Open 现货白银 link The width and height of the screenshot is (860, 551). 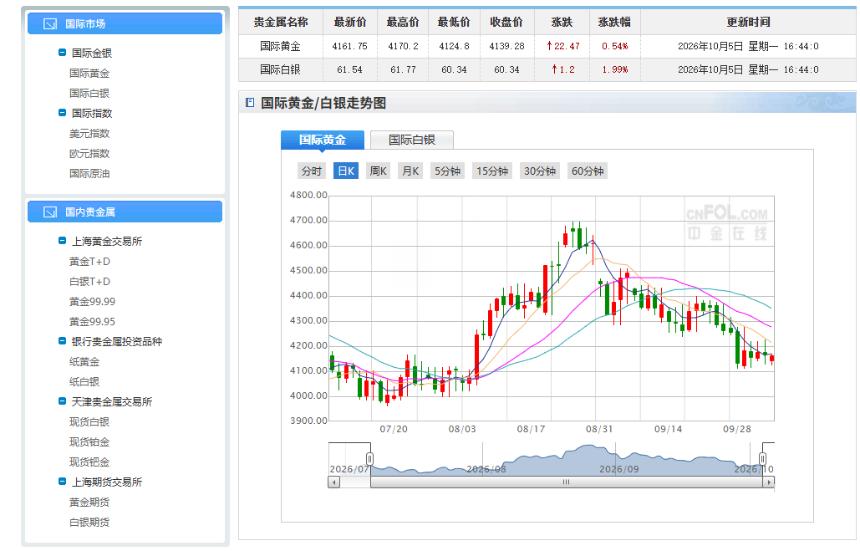pos(89,422)
